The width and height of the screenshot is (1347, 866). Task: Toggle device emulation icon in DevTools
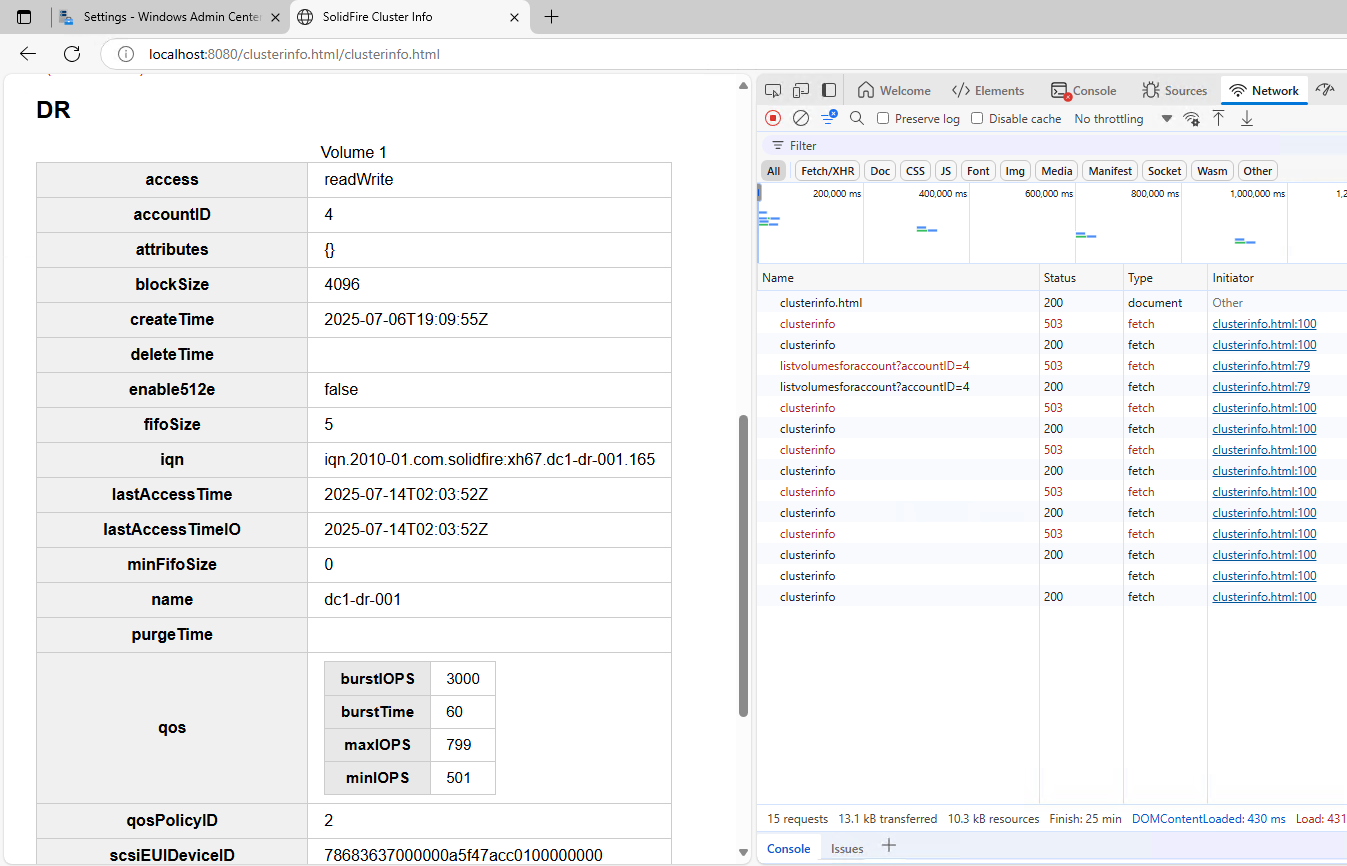[x=801, y=90]
